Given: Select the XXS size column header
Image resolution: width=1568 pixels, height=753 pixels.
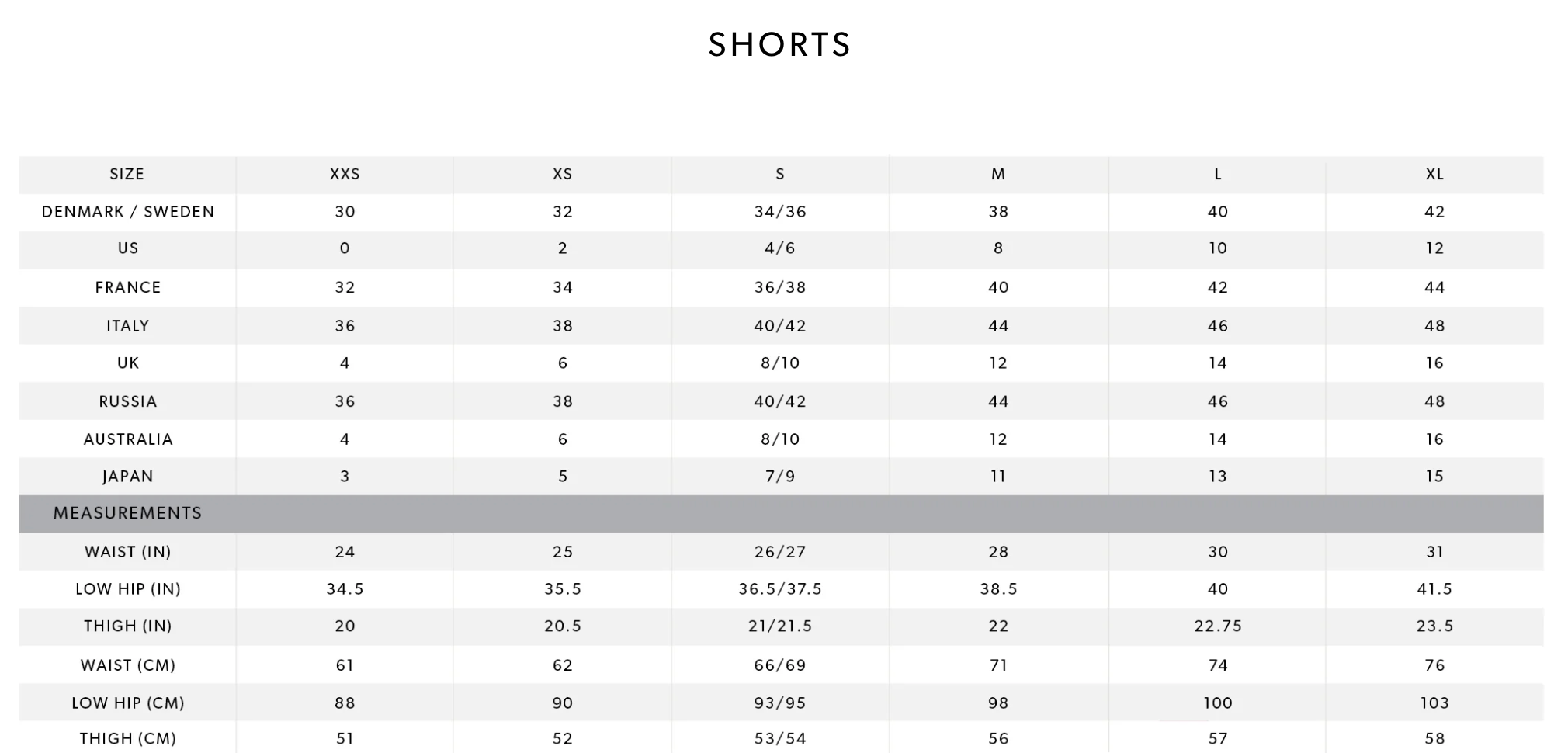Looking at the screenshot, I should pyautogui.click(x=345, y=174).
